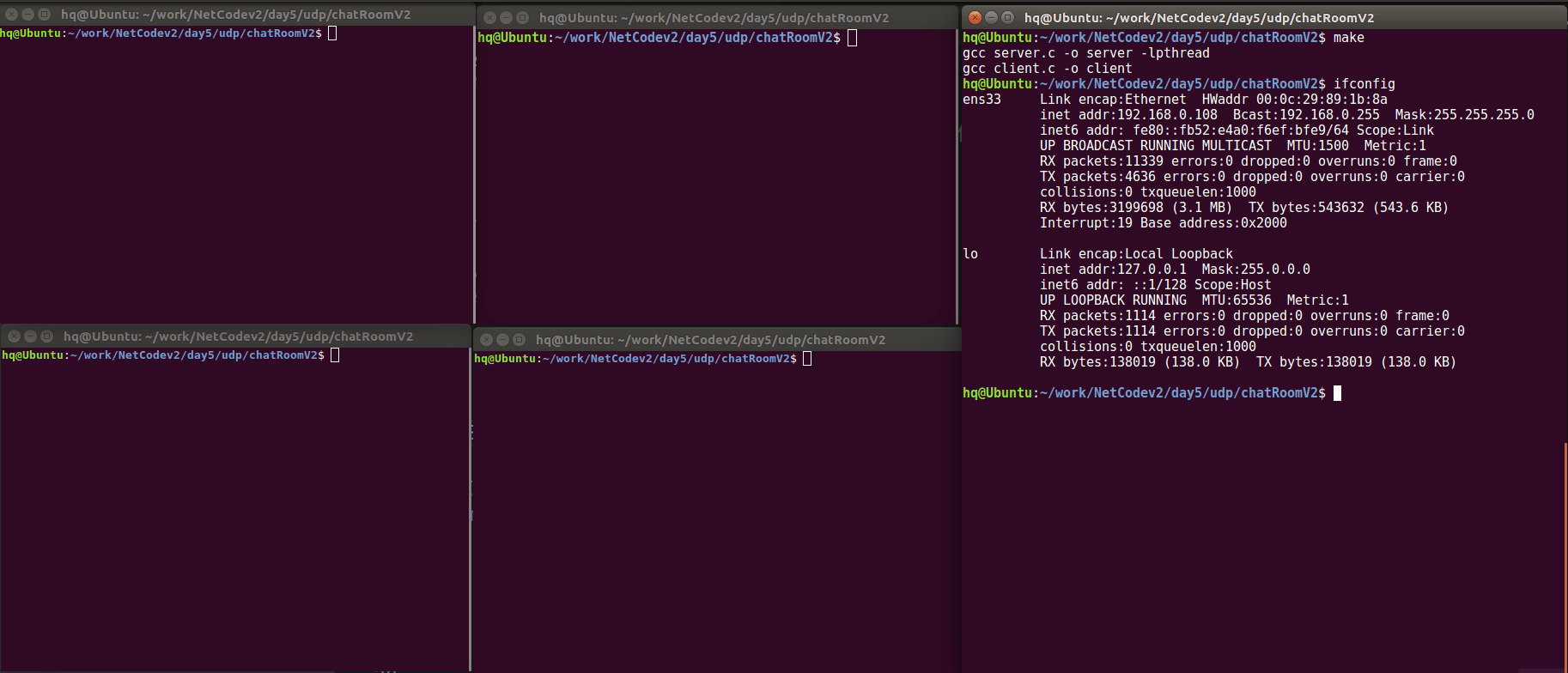
Task: Maximize the terminal showing ifconfig output
Action: click(1007, 17)
